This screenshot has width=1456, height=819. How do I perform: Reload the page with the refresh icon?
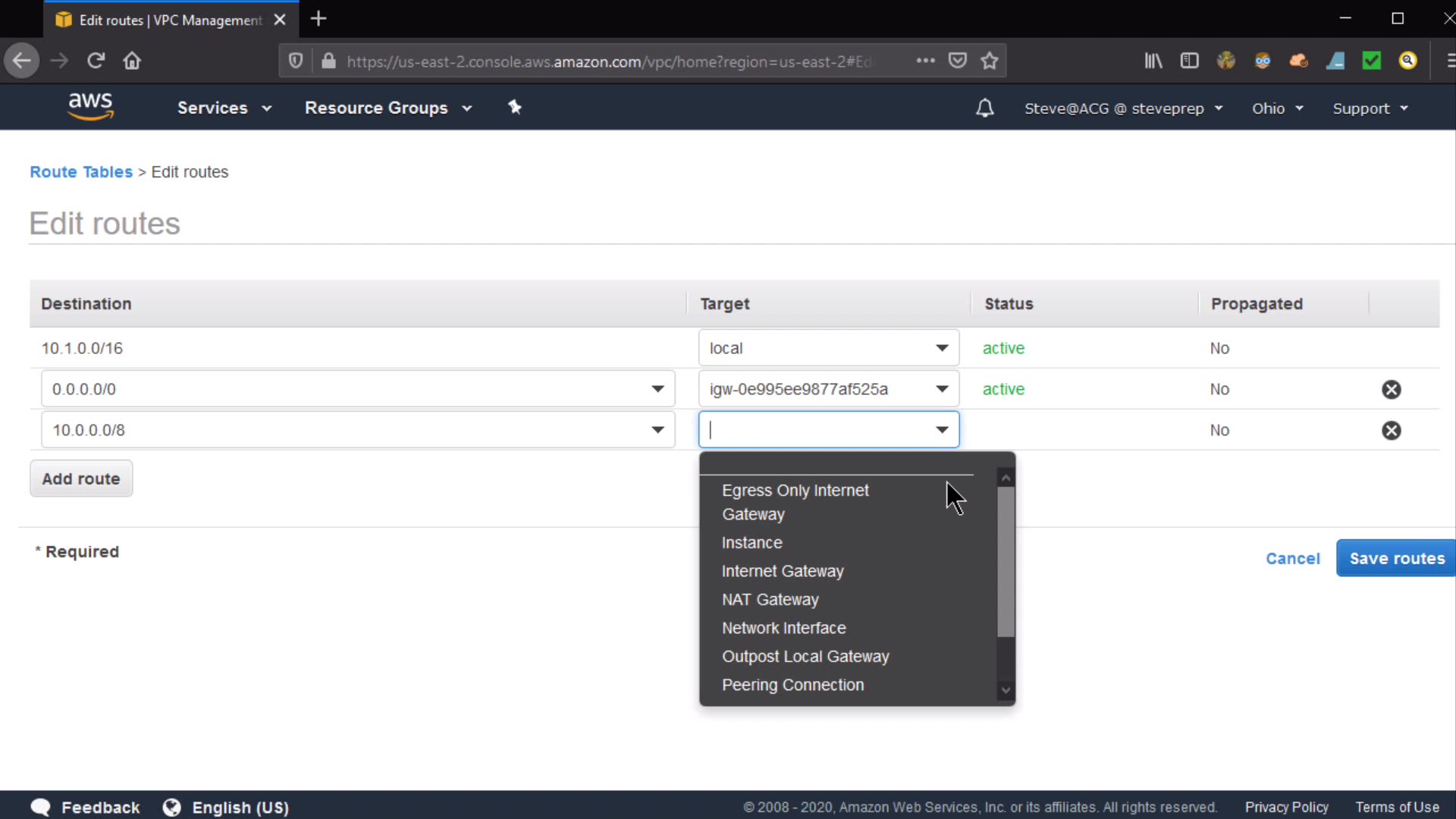(x=96, y=61)
